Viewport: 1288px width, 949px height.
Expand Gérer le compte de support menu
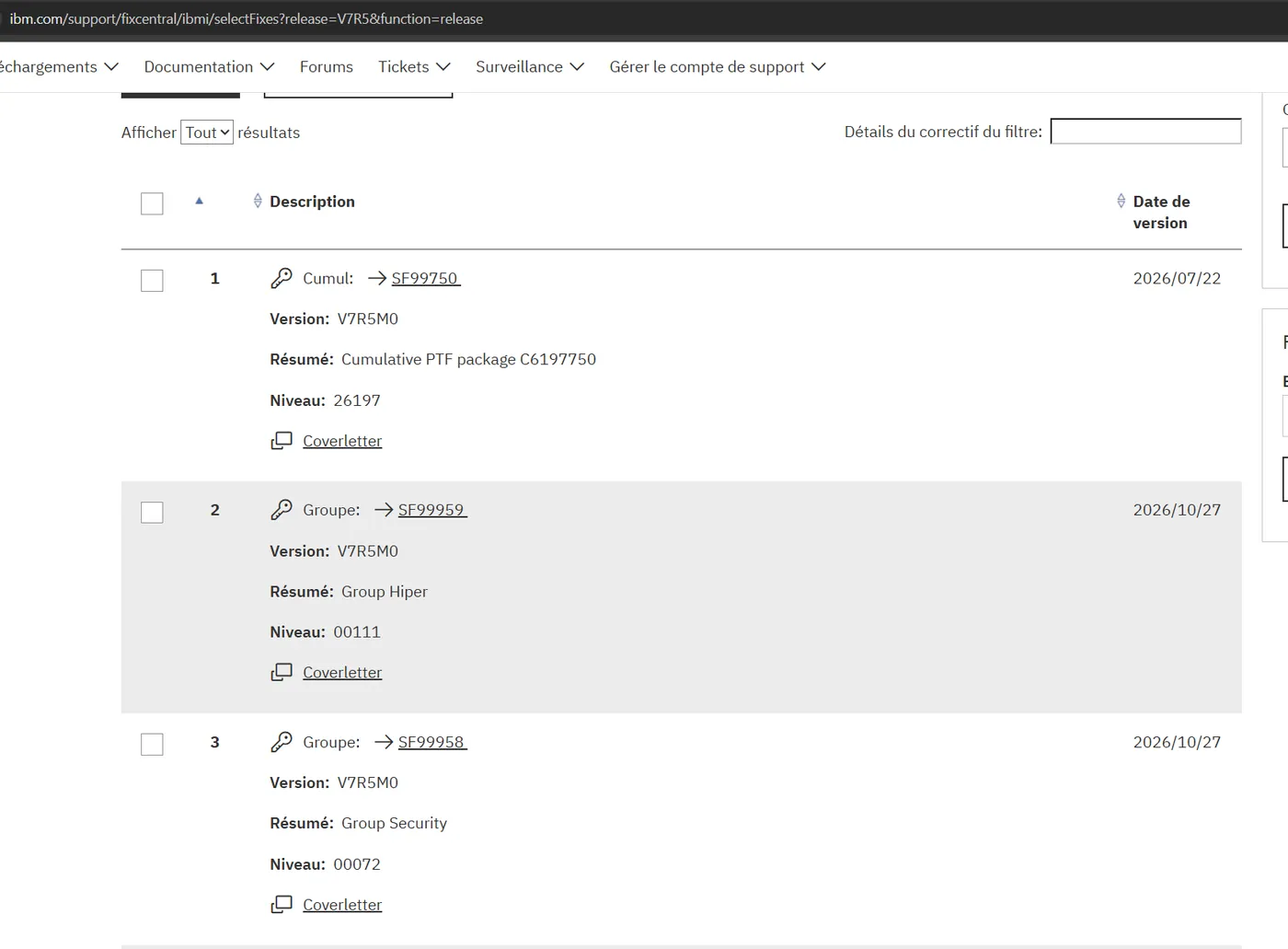[x=718, y=67]
